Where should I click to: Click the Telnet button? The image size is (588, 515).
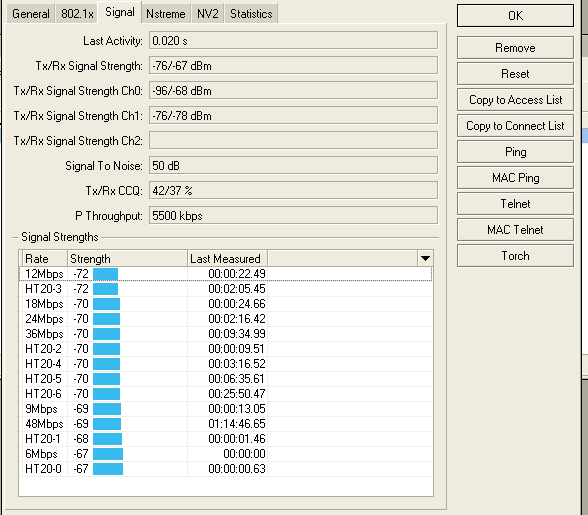point(515,204)
